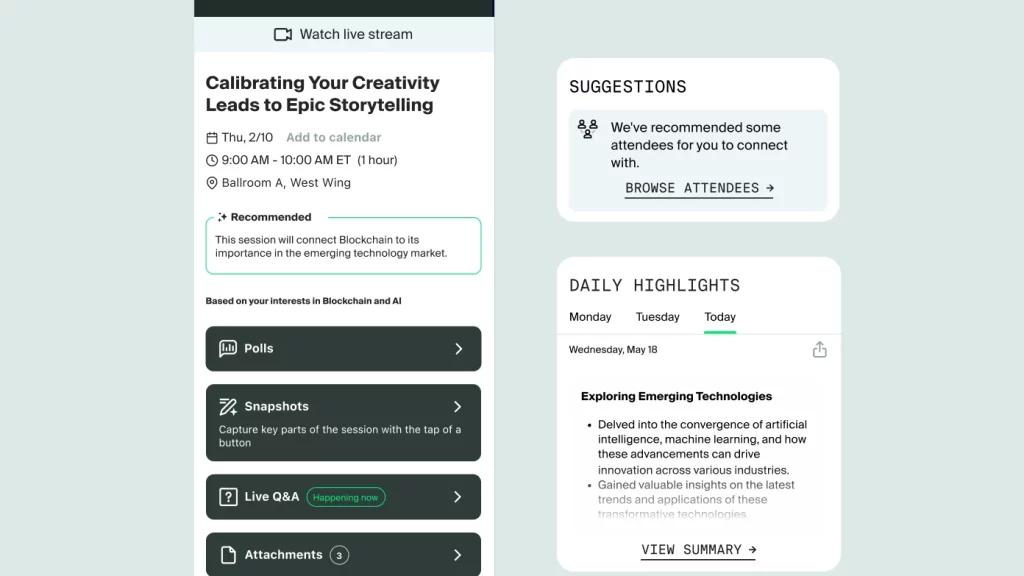Click the View Summary link
Image resolution: width=1024 pixels, height=576 pixels.
click(698, 550)
